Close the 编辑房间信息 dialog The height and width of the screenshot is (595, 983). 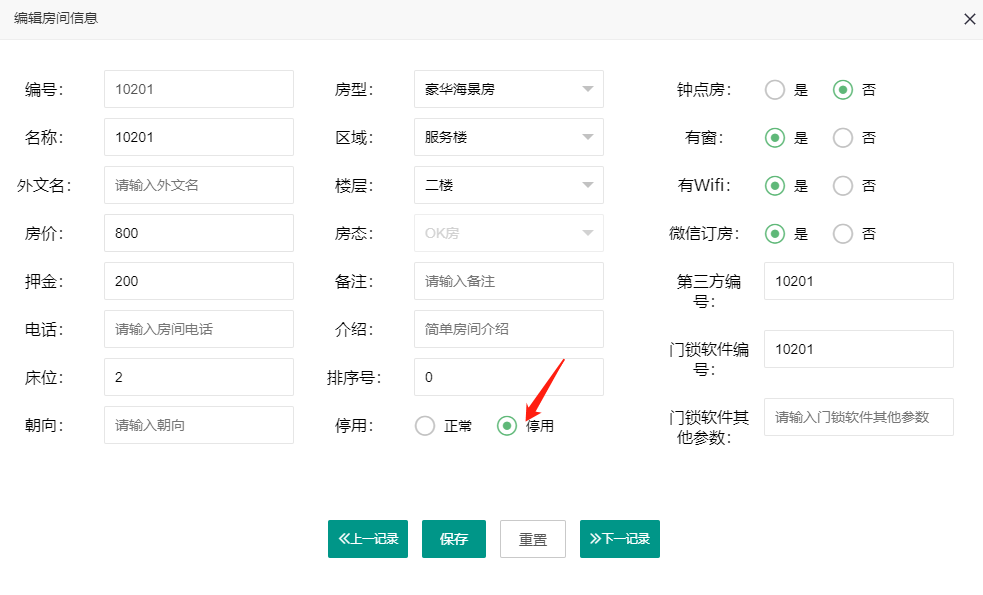tap(969, 19)
